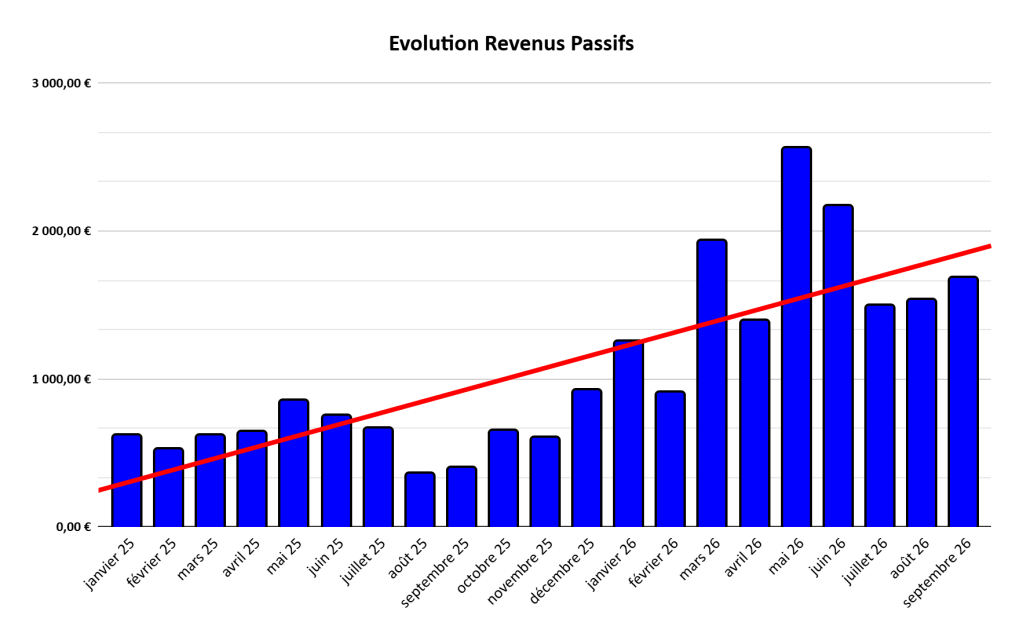1023x637 pixels.
Task: Click the 1 000,00 € axis label
Action: click(x=61, y=379)
